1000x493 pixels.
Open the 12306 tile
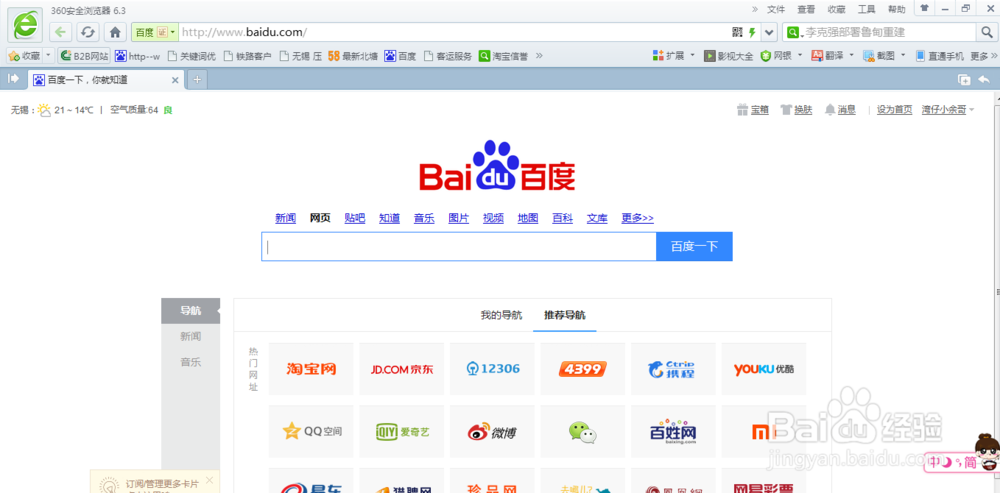[x=492, y=369]
